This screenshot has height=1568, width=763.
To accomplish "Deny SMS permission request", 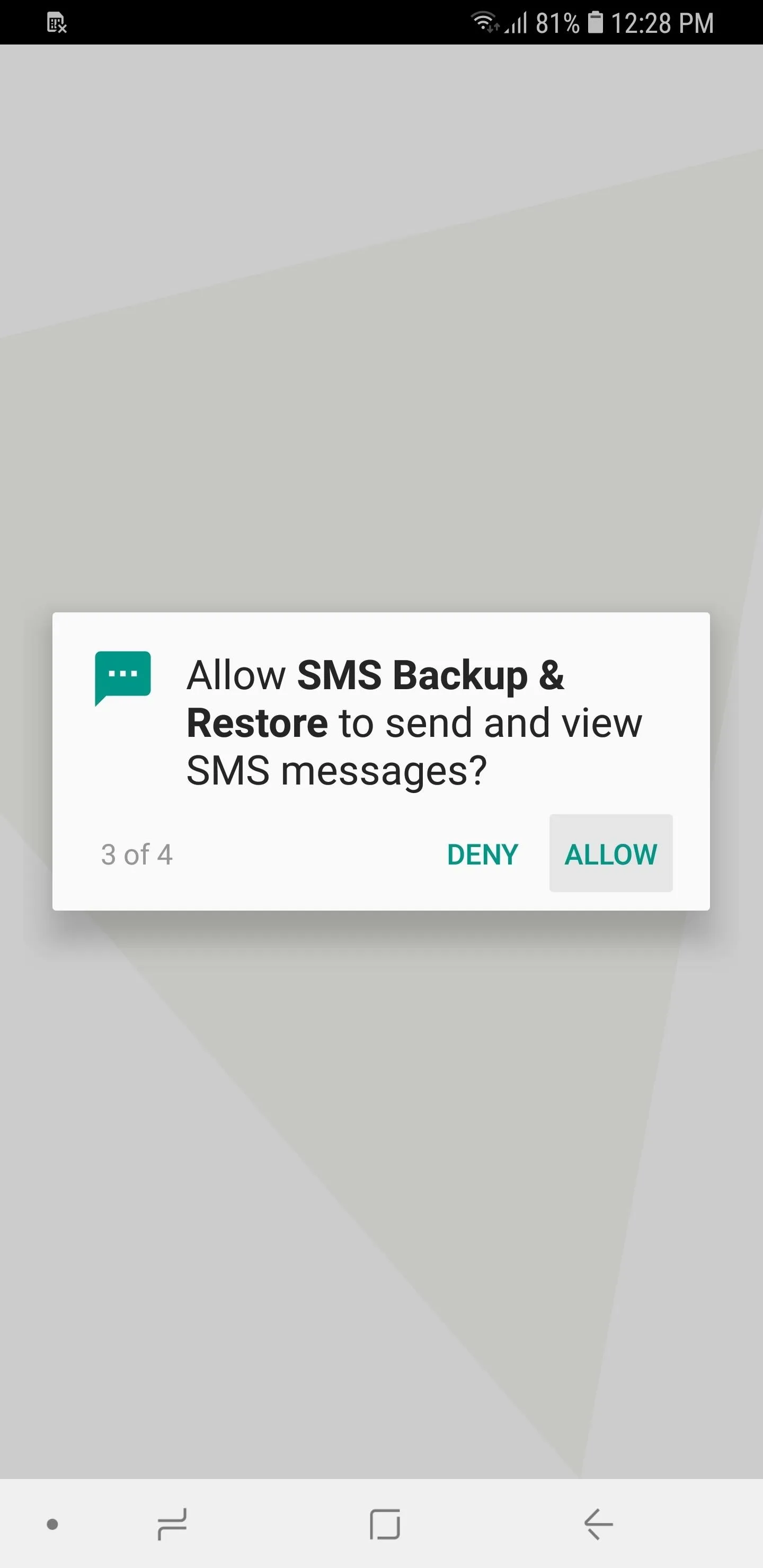I will (x=482, y=854).
